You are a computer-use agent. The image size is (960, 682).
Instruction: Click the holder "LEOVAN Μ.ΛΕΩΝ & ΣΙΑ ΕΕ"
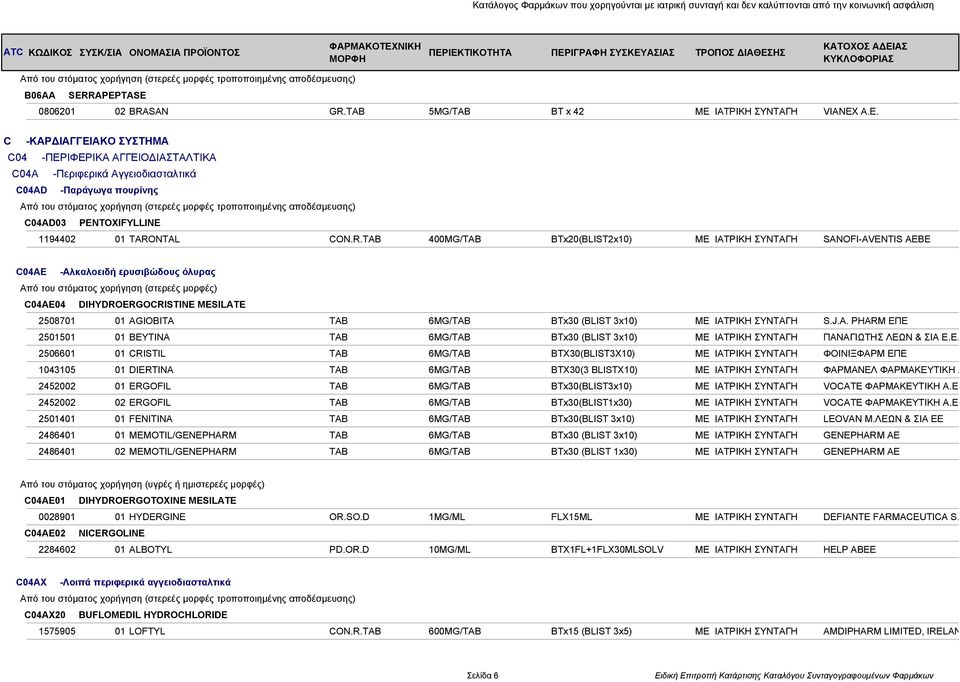pos(883,419)
